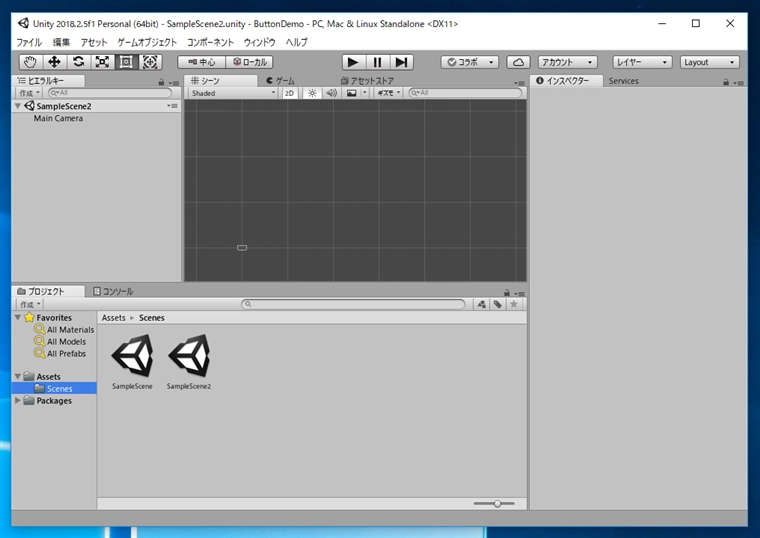Image resolution: width=760 pixels, height=538 pixels.
Task: Start Play mode
Action: pos(353,62)
